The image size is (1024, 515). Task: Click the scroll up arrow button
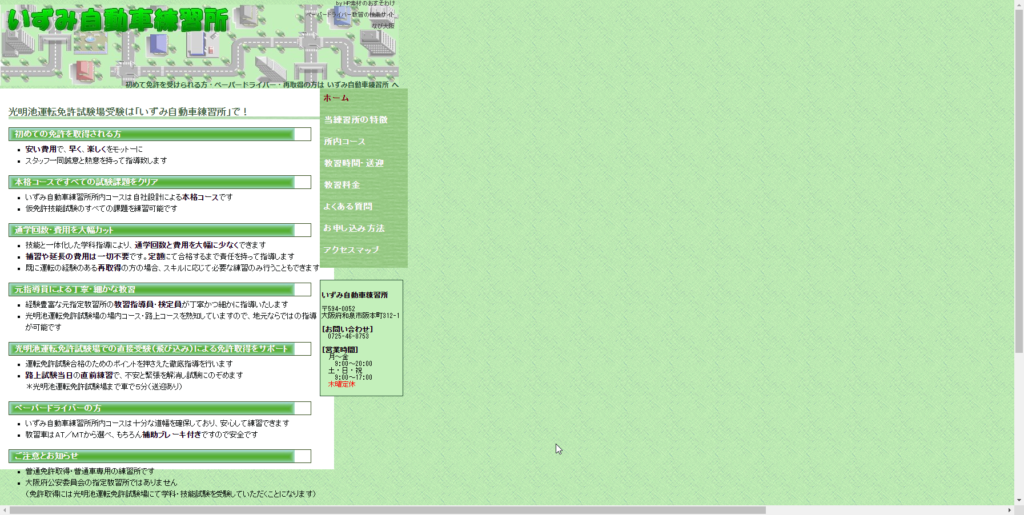pos(1018,5)
